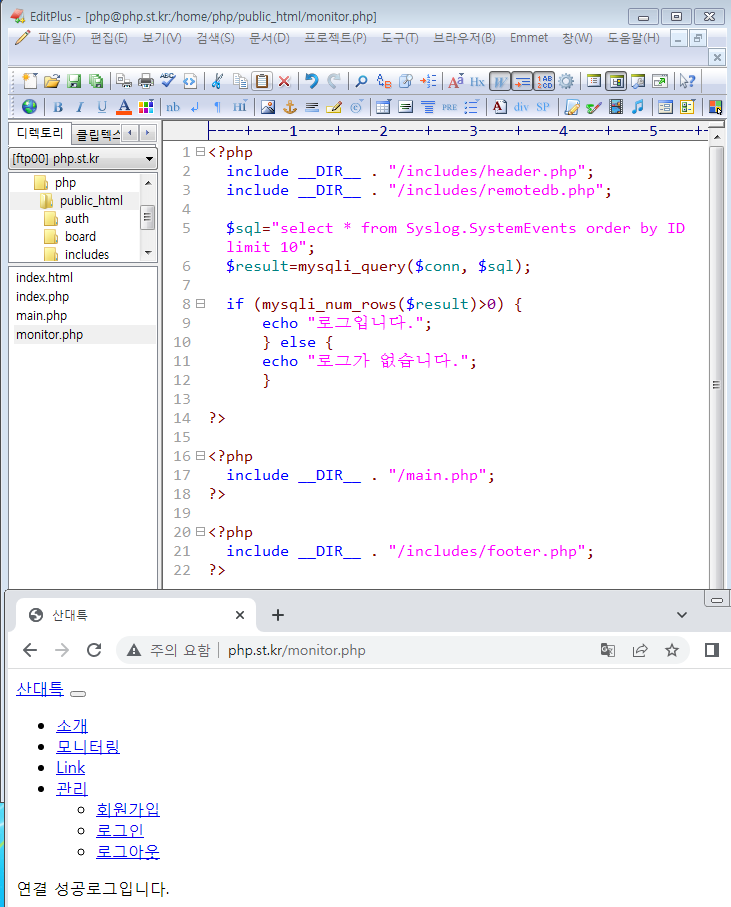The height and width of the screenshot is (907, 731).
Task: Open the browser preview globe icon
Action: tap(29, 106)
